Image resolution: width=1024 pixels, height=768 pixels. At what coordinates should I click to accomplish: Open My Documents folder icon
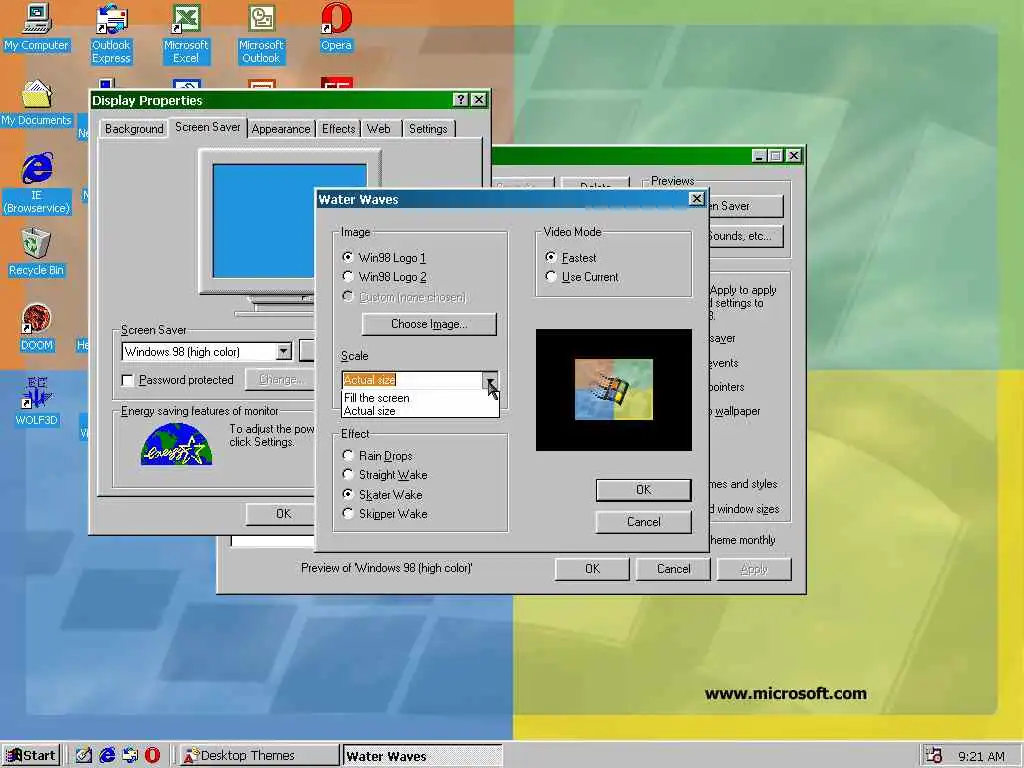(x=37, y=103)
